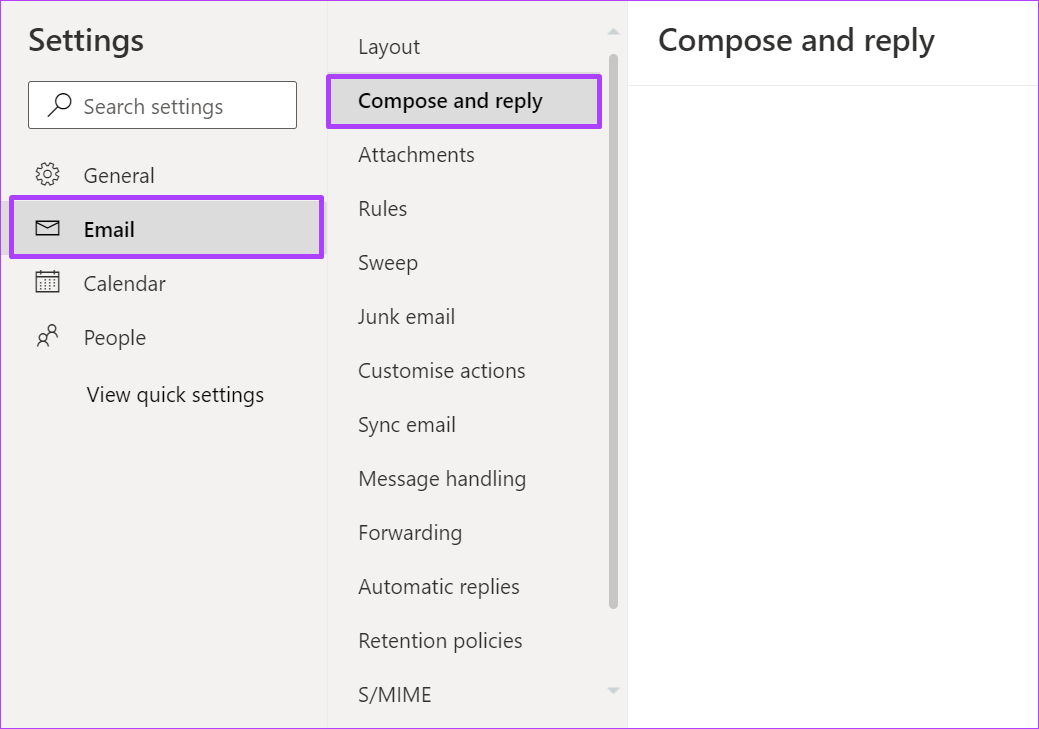Click the Email envelope icon

47,229
